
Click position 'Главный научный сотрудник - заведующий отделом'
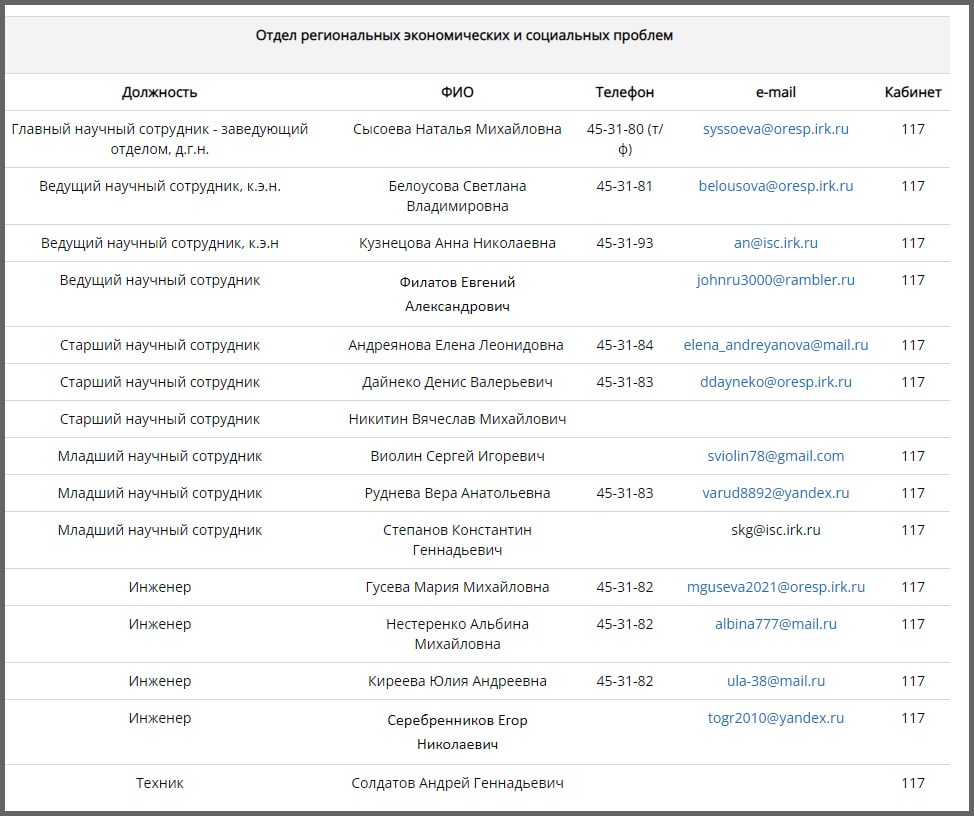tap(160, 139)
